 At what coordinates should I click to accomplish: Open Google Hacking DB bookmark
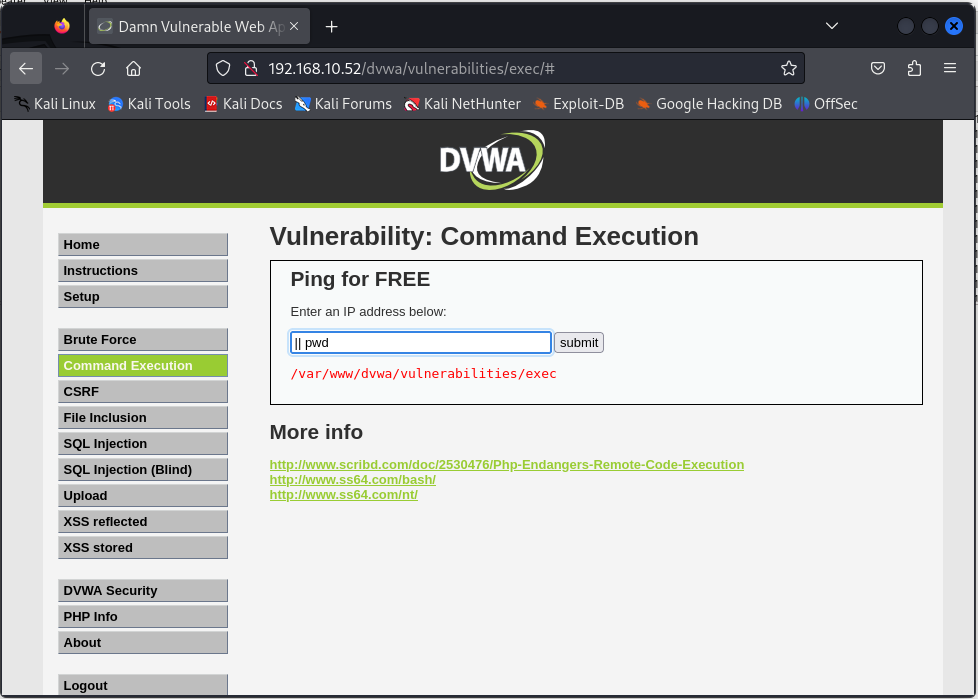pyautogui.click(x=709, y=104)
